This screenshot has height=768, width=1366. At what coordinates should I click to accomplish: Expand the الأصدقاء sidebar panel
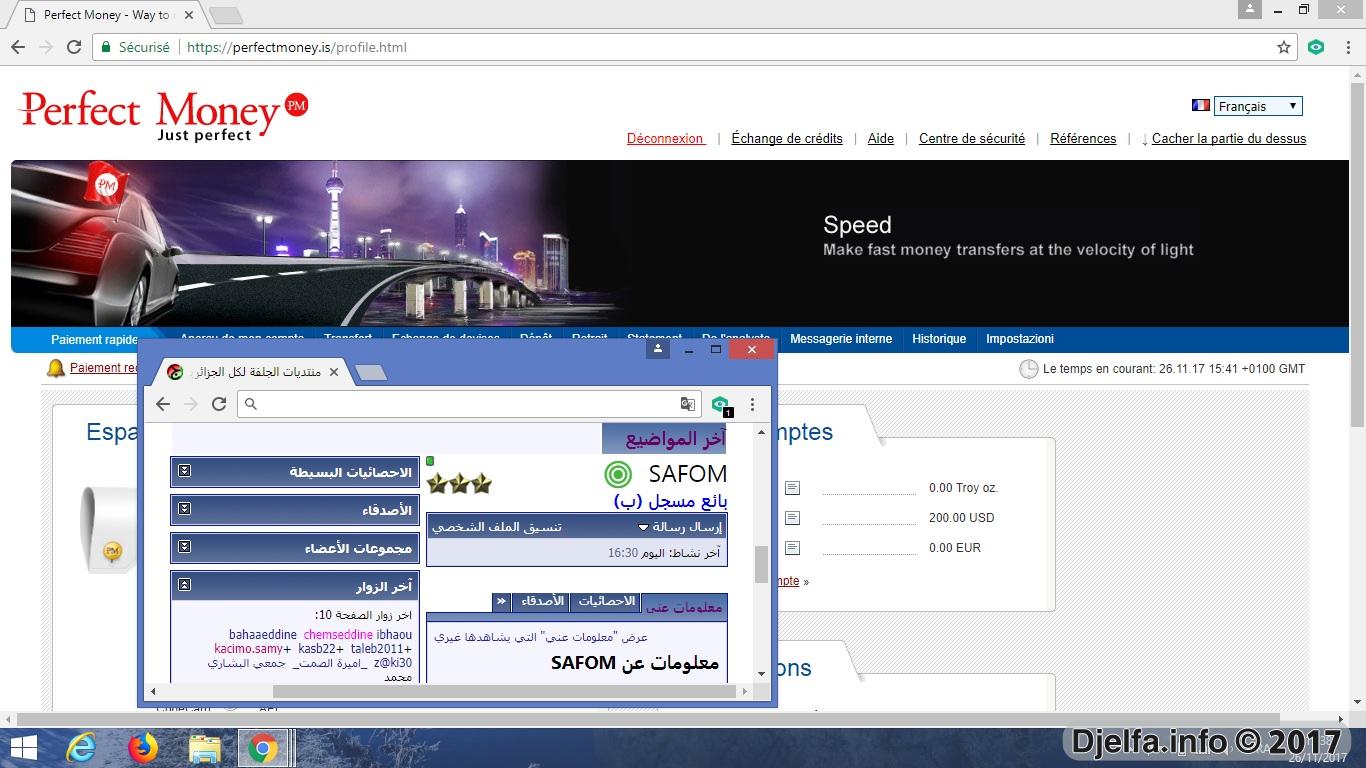(184, 509)
